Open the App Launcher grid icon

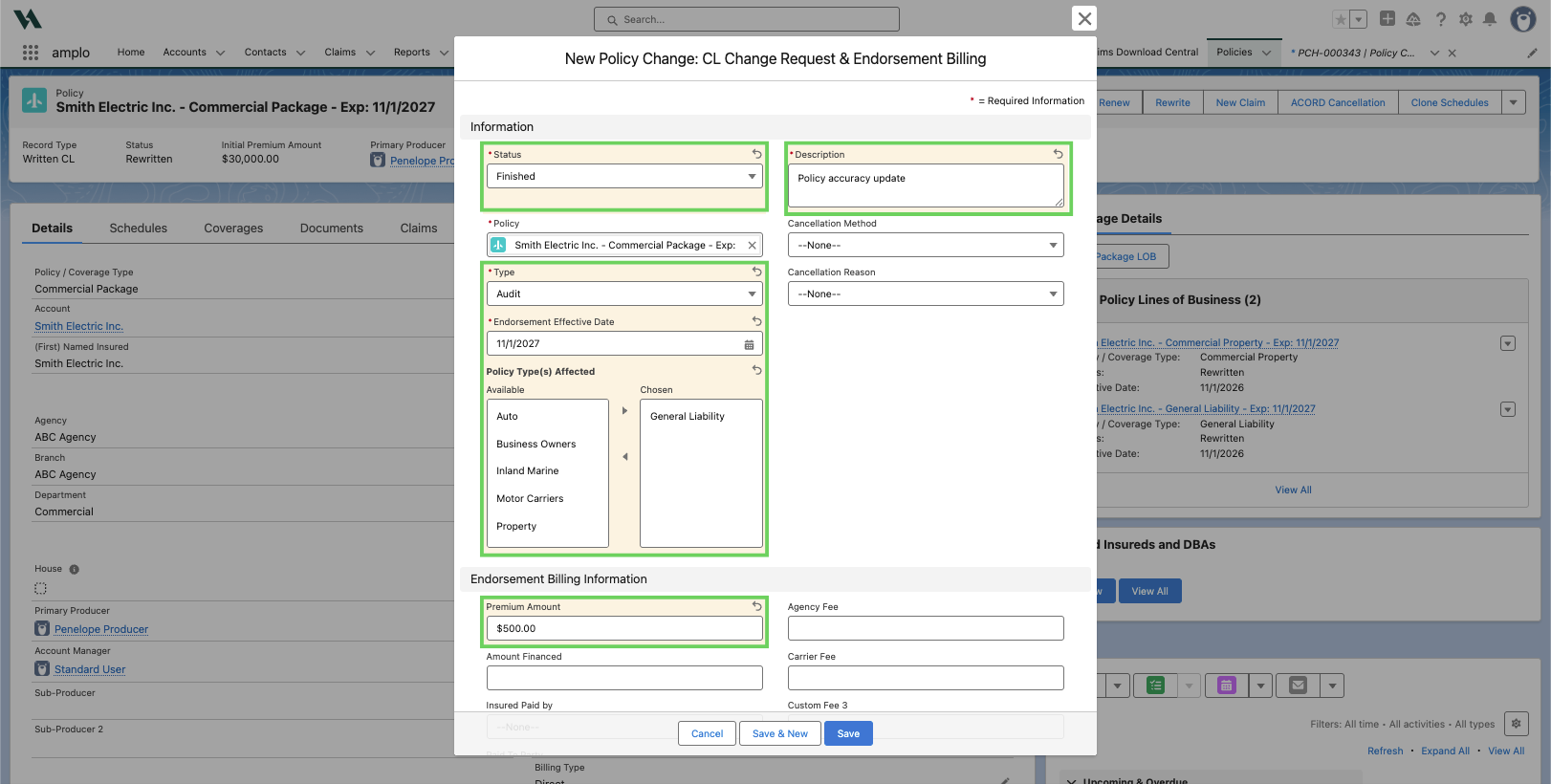click(x=31, y=53)
